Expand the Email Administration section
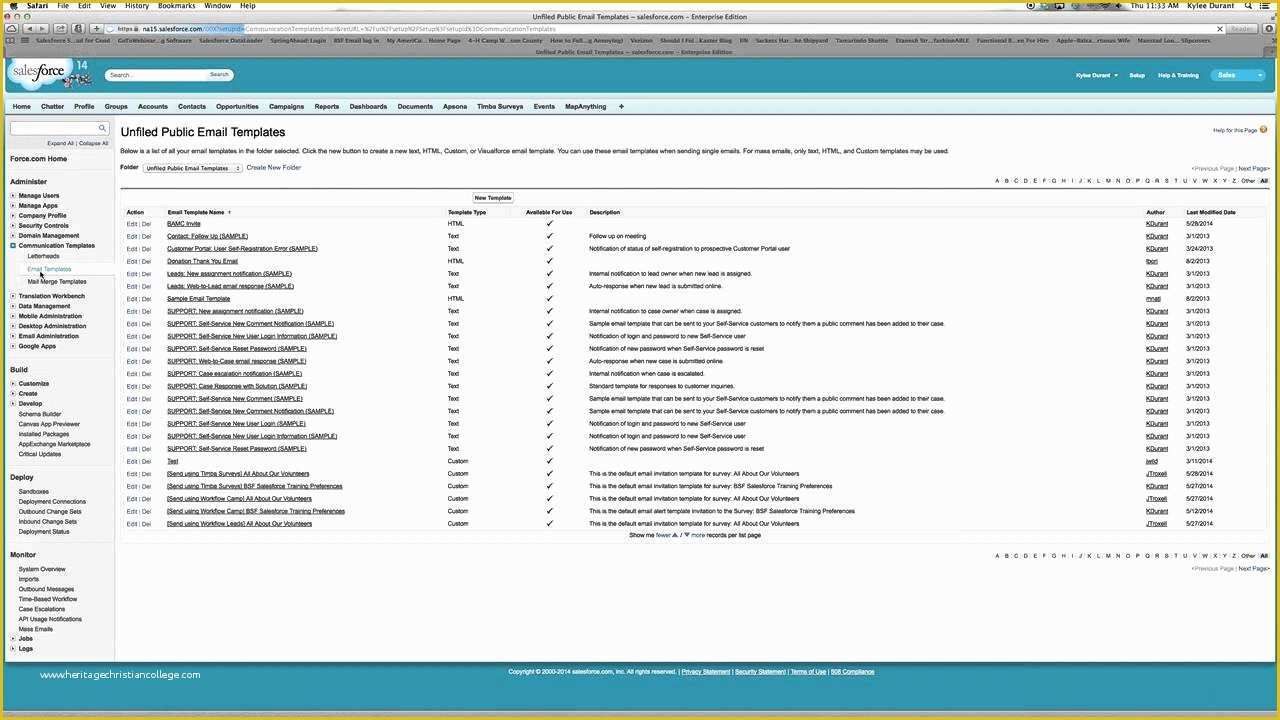This screenshot has width=1280, height=720. coord(13,336)
